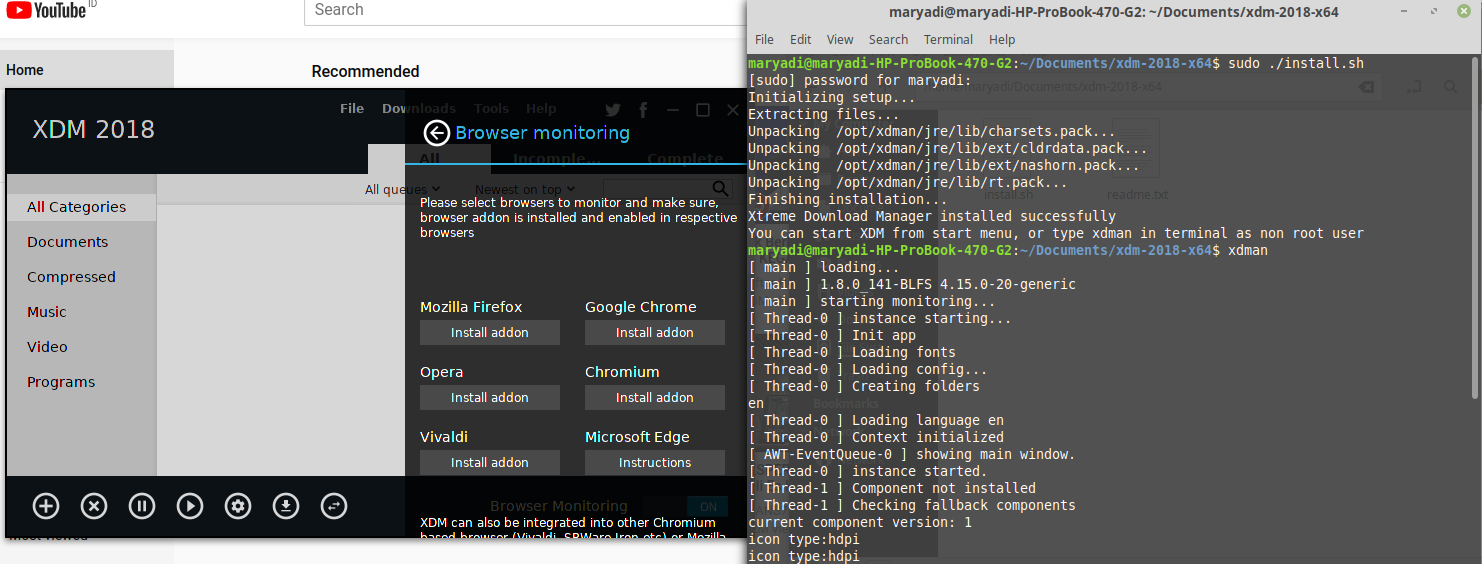Open XDM settings gear icon
The width and height of the screenshot is (1482, 564).
click(238, 506)
